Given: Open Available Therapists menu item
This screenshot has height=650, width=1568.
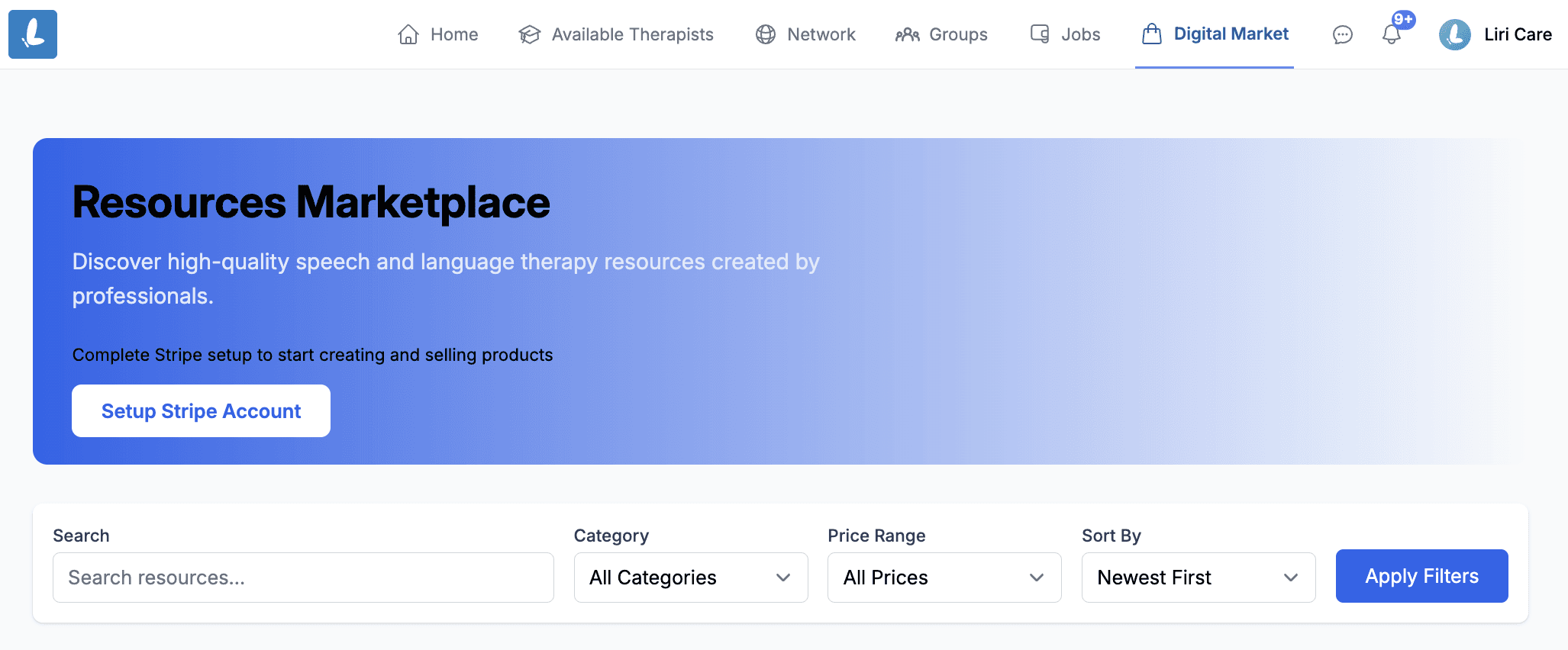Looking at the screenshot, I should tap(616, 34).
